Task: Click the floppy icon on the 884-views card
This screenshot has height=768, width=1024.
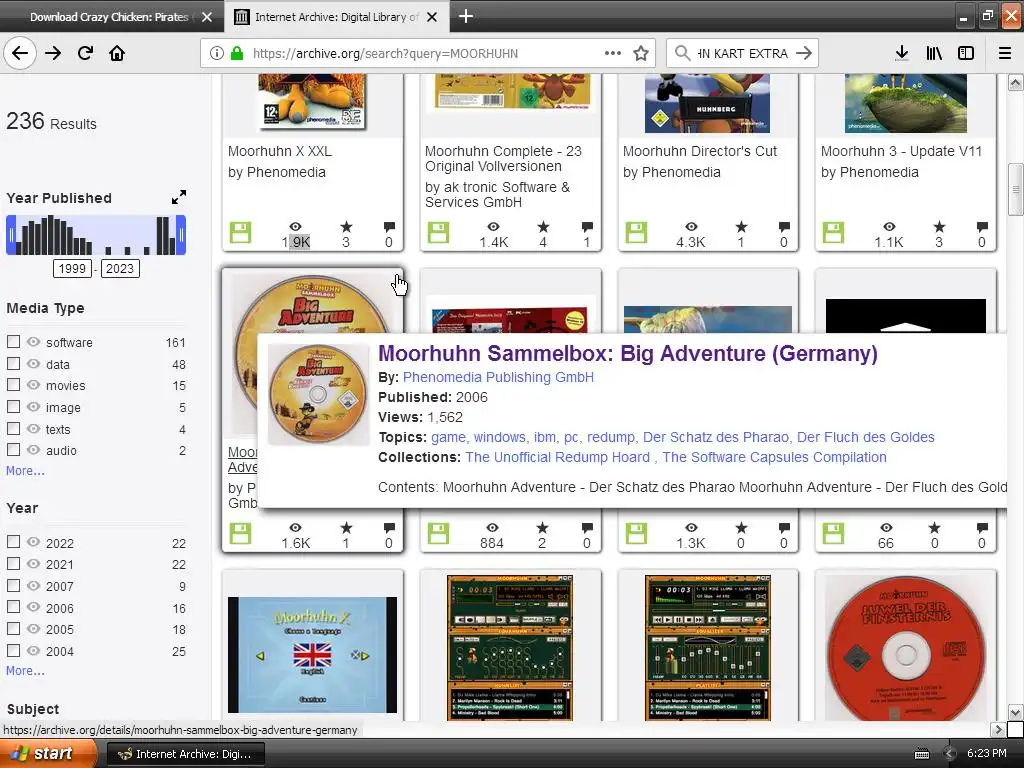Action: [438, 534]
